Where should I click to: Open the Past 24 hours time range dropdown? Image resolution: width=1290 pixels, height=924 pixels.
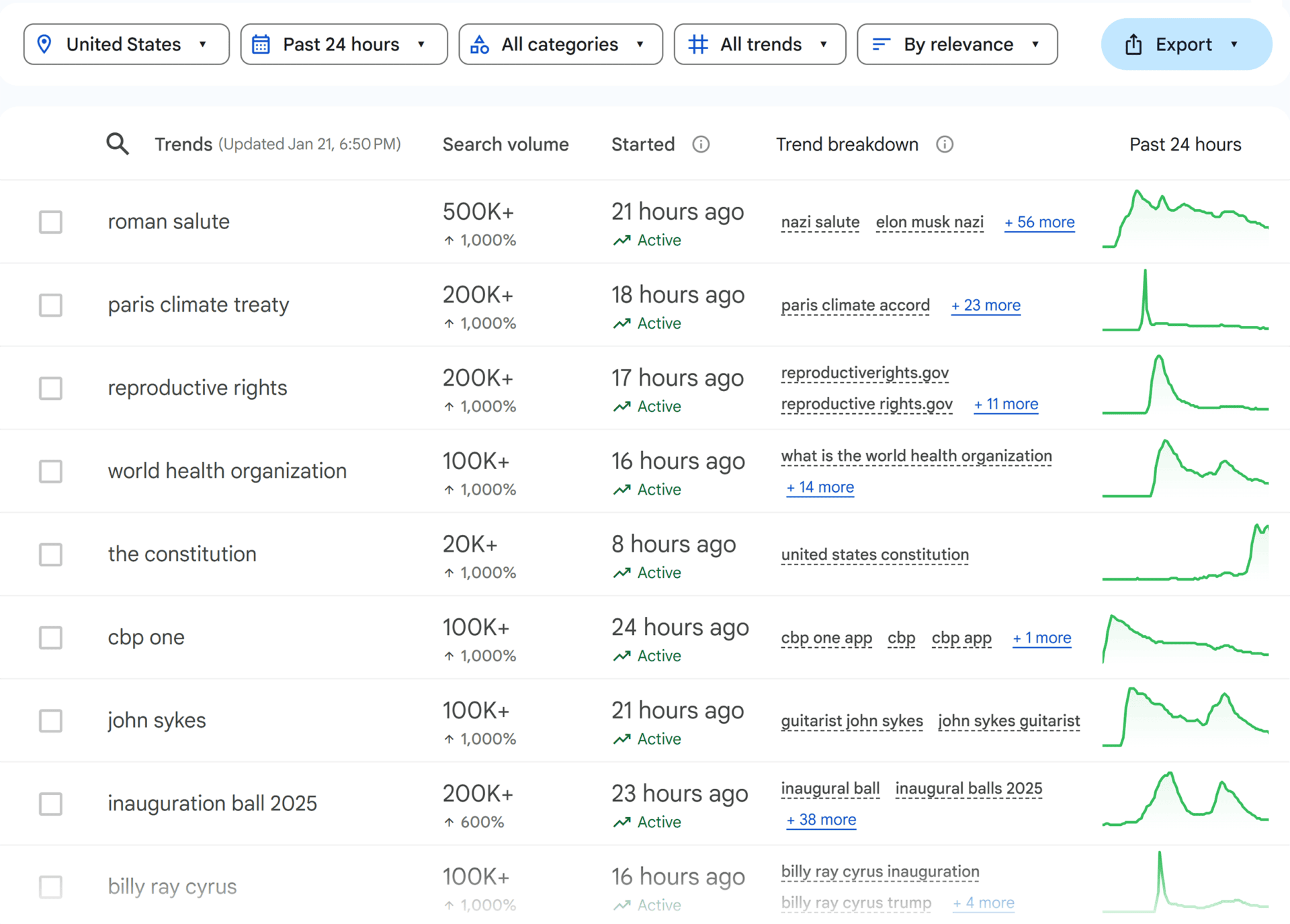[344, 44]
